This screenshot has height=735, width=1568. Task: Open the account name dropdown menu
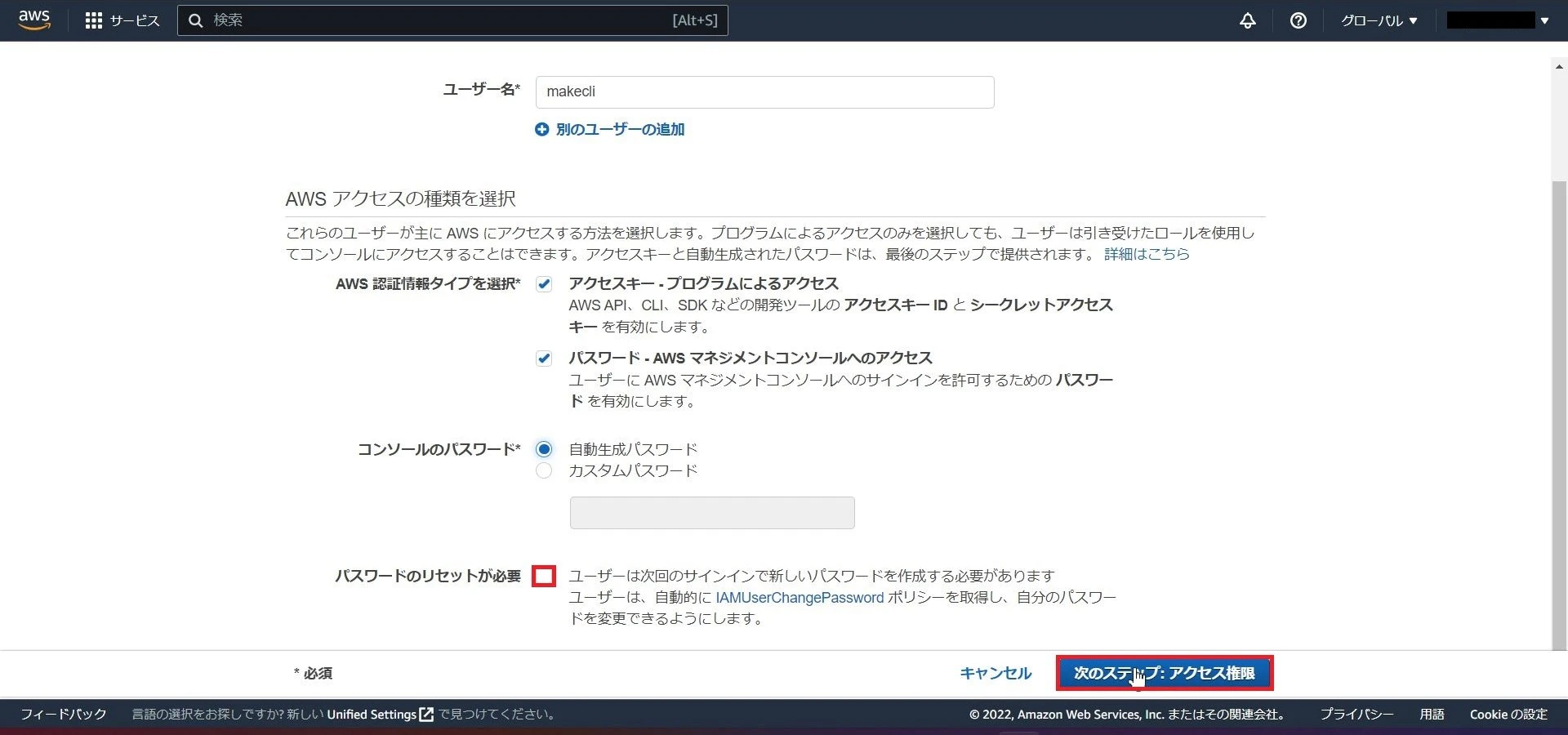click(x=1498, y=20)
